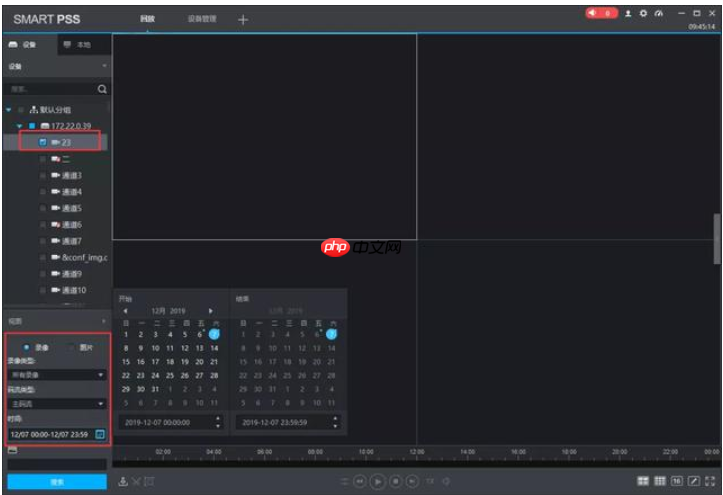
Task: Click the reverse playback button
Action: (360, 482)
